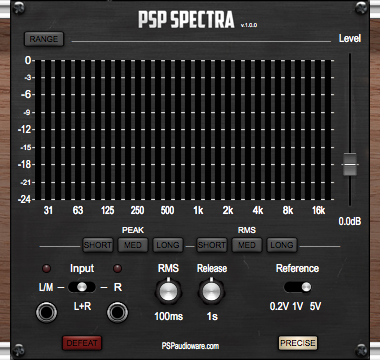Image resolution: width=380 pixels, height=360 pixels.
Task: Click the L/M input jack
Action: pos(46,313)
